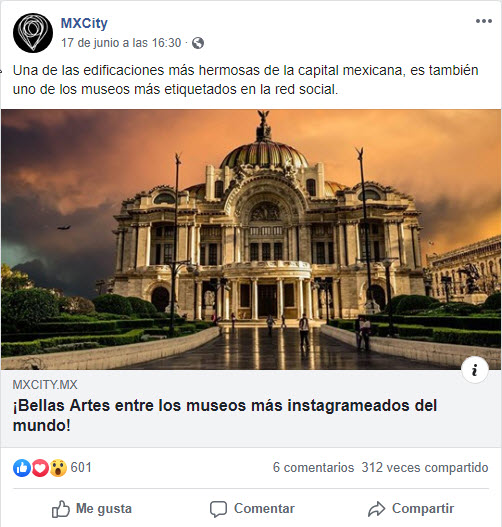The width and height of the screenshot is (502, 527).
Task: Open the 601 reactions count
Action: [81, 468]
